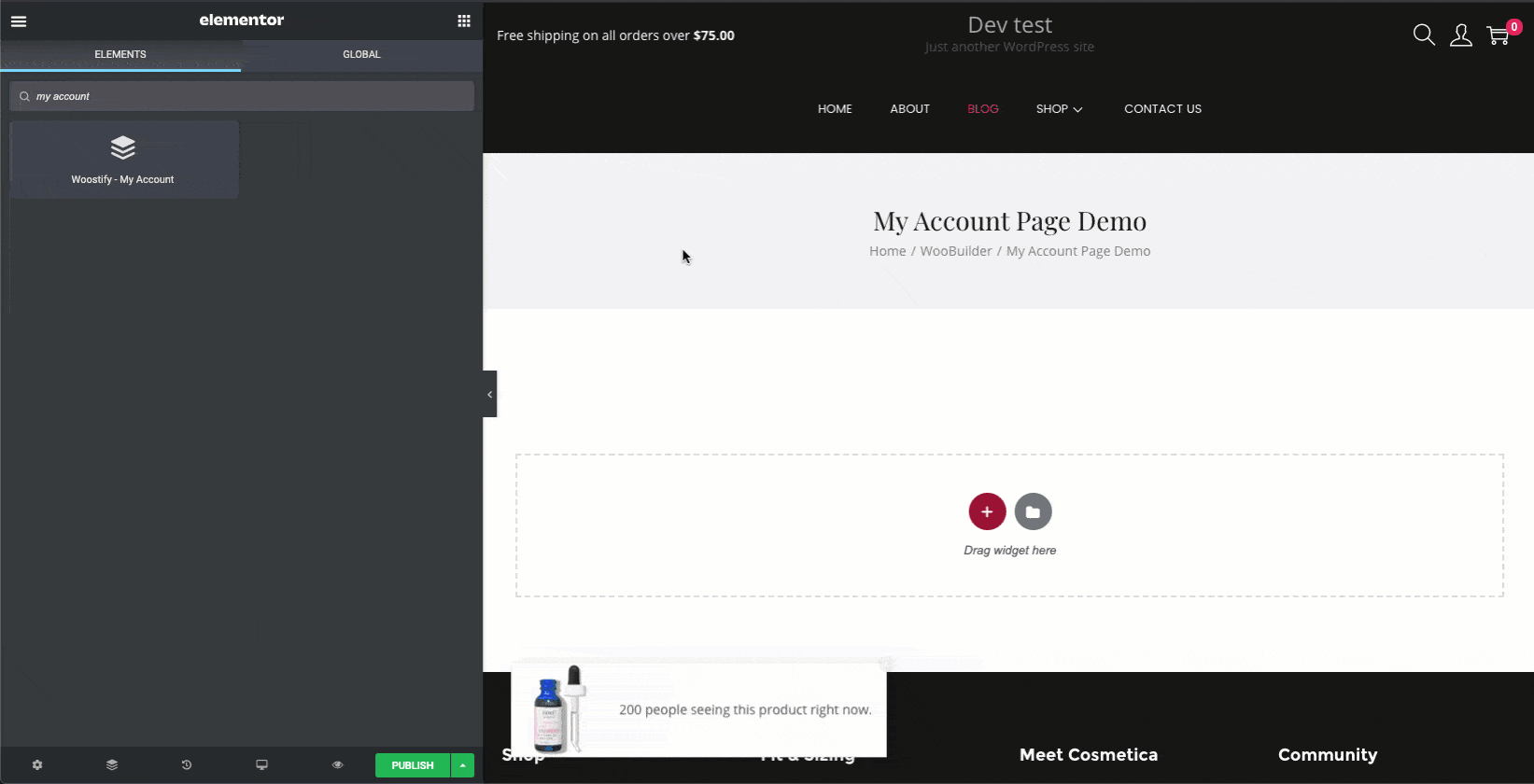Open the Blog menu item
1534x784 pixels.
(x=983, y=109)
